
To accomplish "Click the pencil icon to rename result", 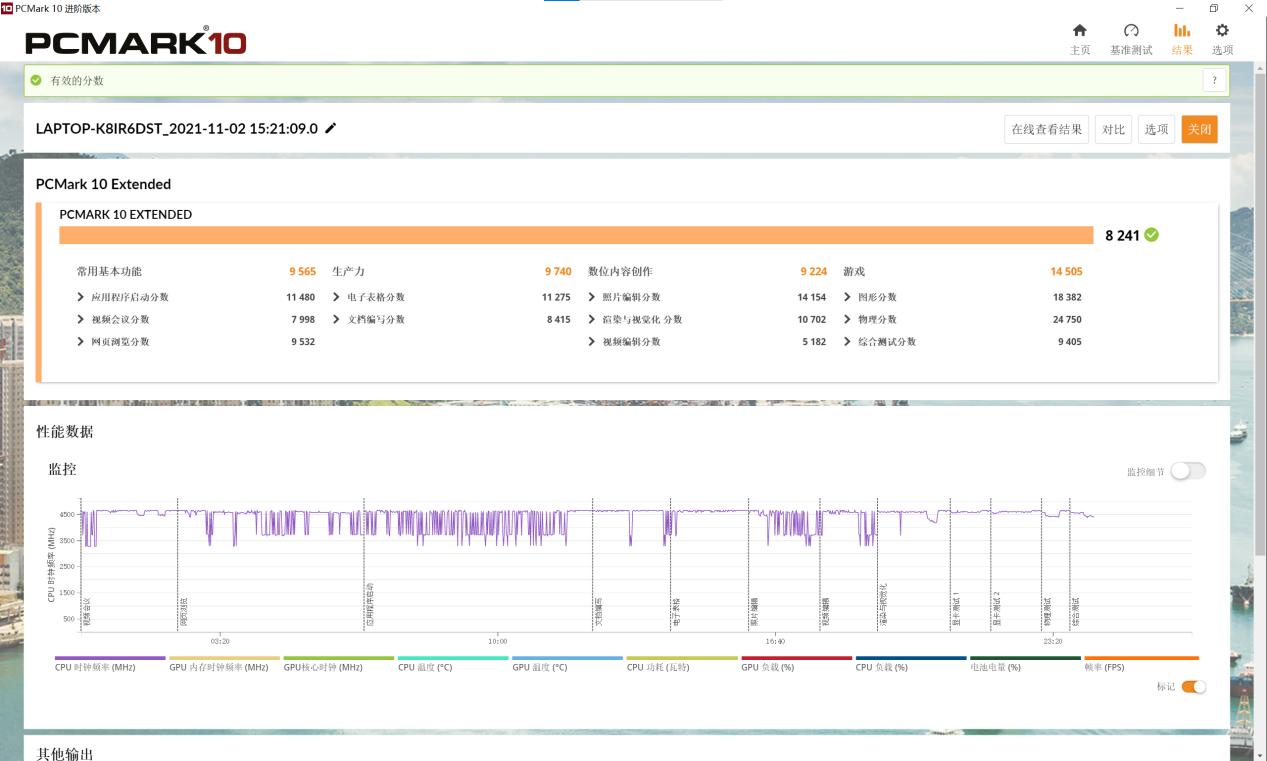I will coord(331,128).
